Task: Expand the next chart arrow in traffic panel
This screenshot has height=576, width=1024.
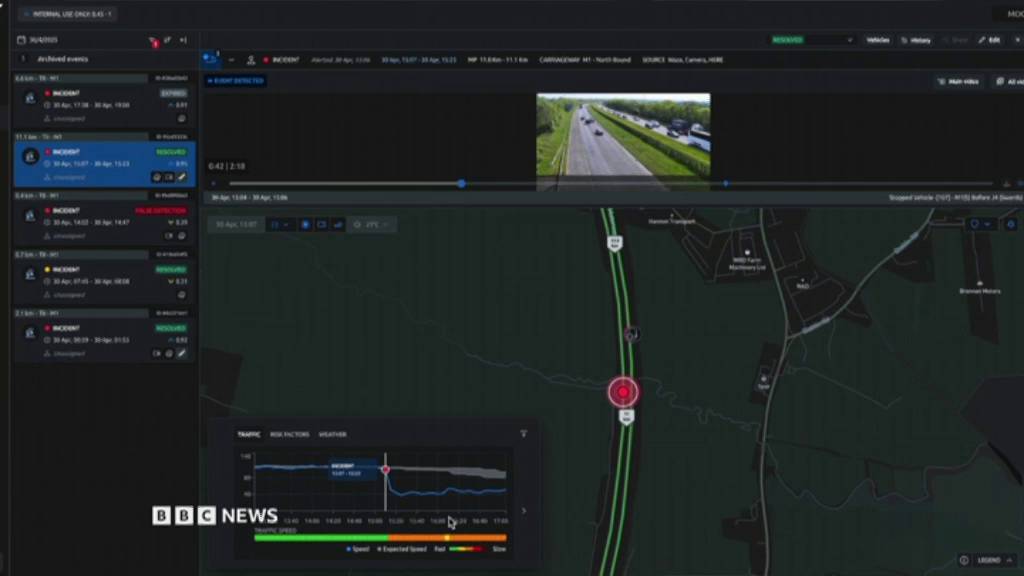Action: click(x=524, y=511)
